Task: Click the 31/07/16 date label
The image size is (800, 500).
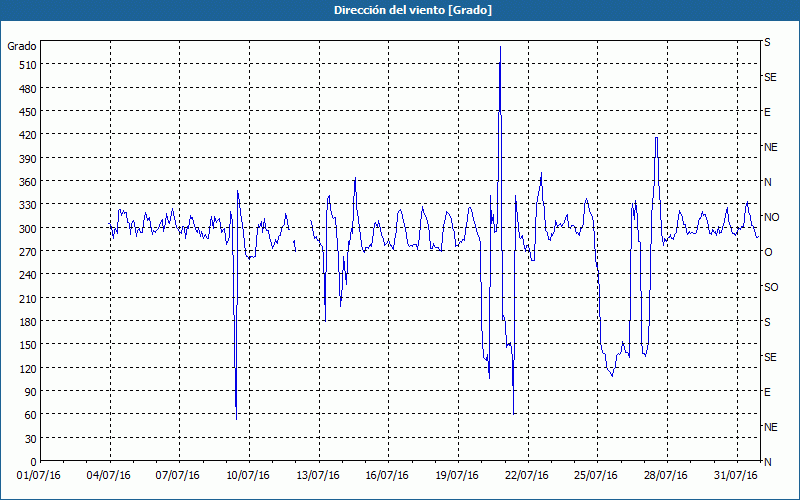Action: tap(736, 476)
